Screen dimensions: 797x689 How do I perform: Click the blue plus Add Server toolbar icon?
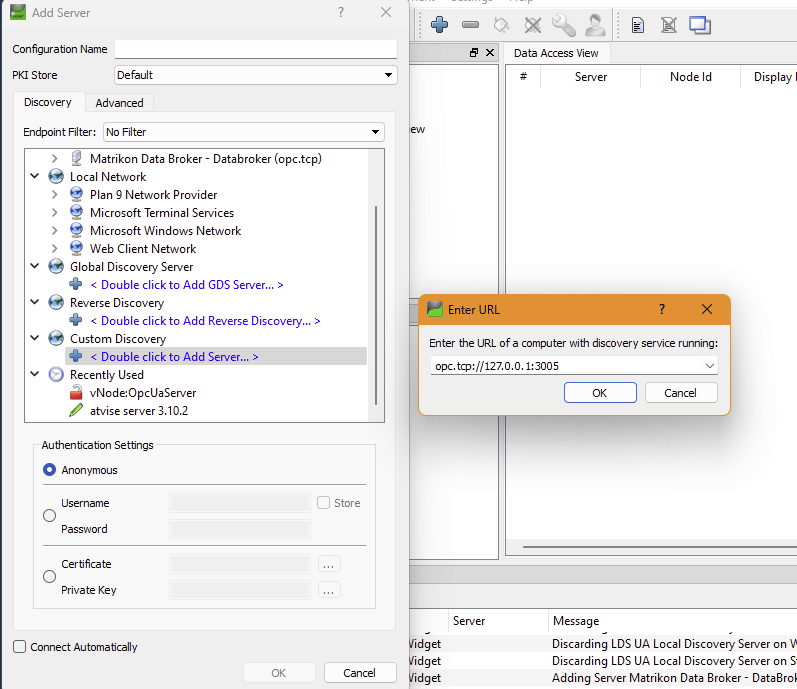439,24
